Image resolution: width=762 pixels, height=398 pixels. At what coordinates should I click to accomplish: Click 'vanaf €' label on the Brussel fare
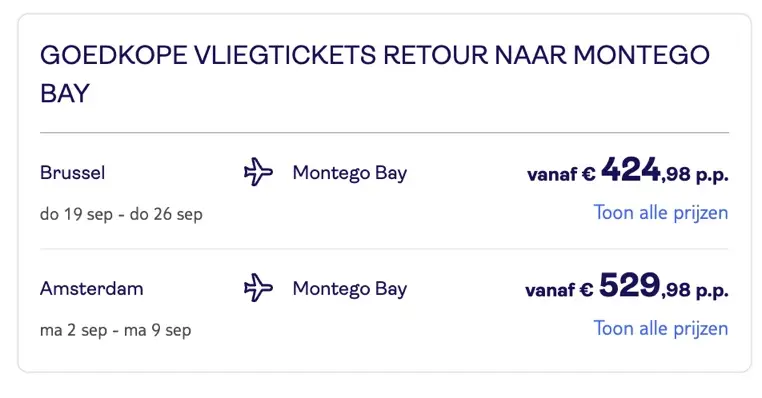[561, 174]
